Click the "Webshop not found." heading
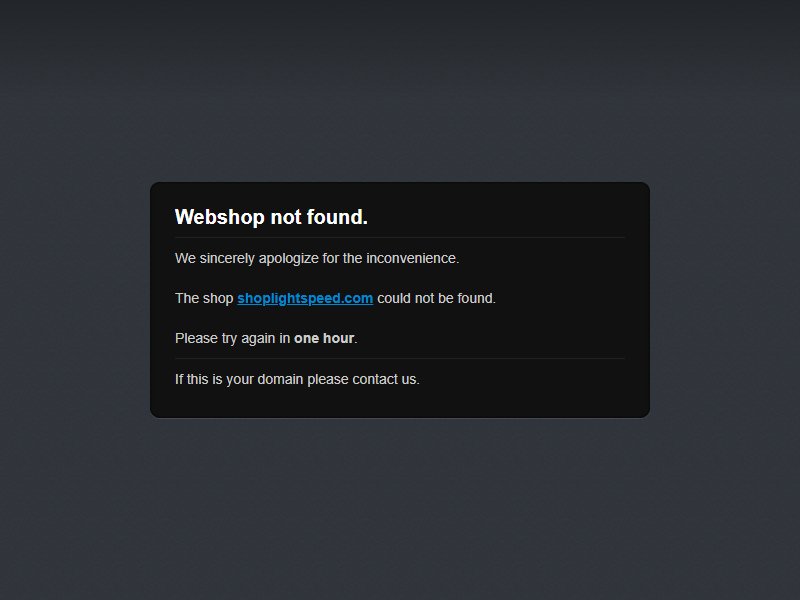 coord(271,217)
